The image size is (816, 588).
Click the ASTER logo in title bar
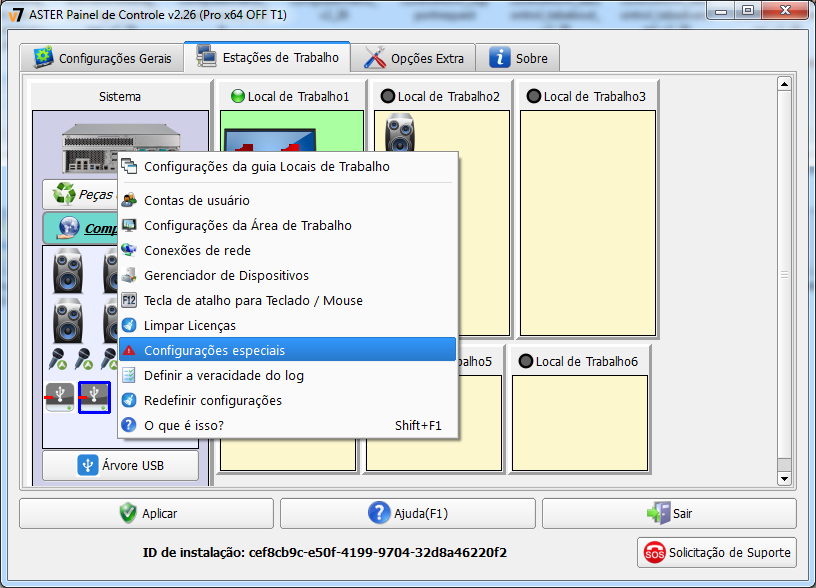[x=17, y=15]
